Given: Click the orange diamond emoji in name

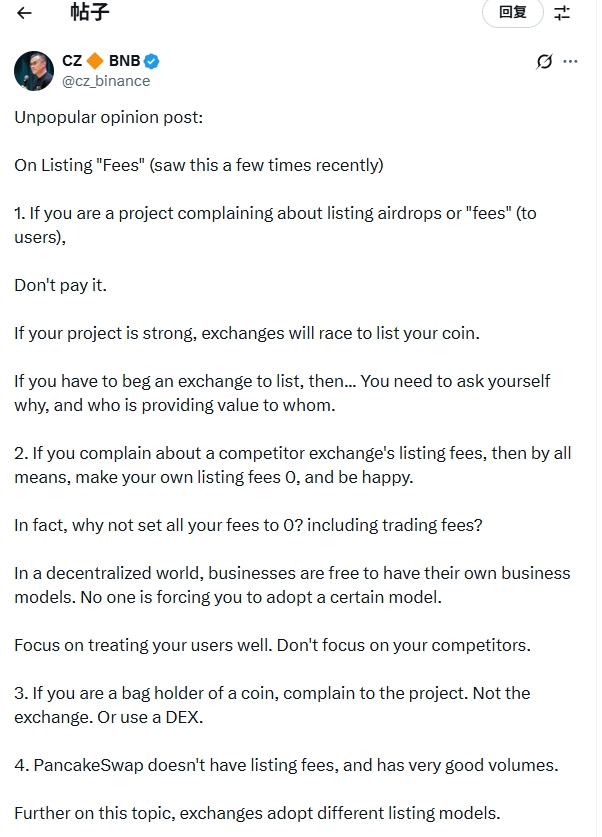Looking at the screenshot, I should 95,61.
